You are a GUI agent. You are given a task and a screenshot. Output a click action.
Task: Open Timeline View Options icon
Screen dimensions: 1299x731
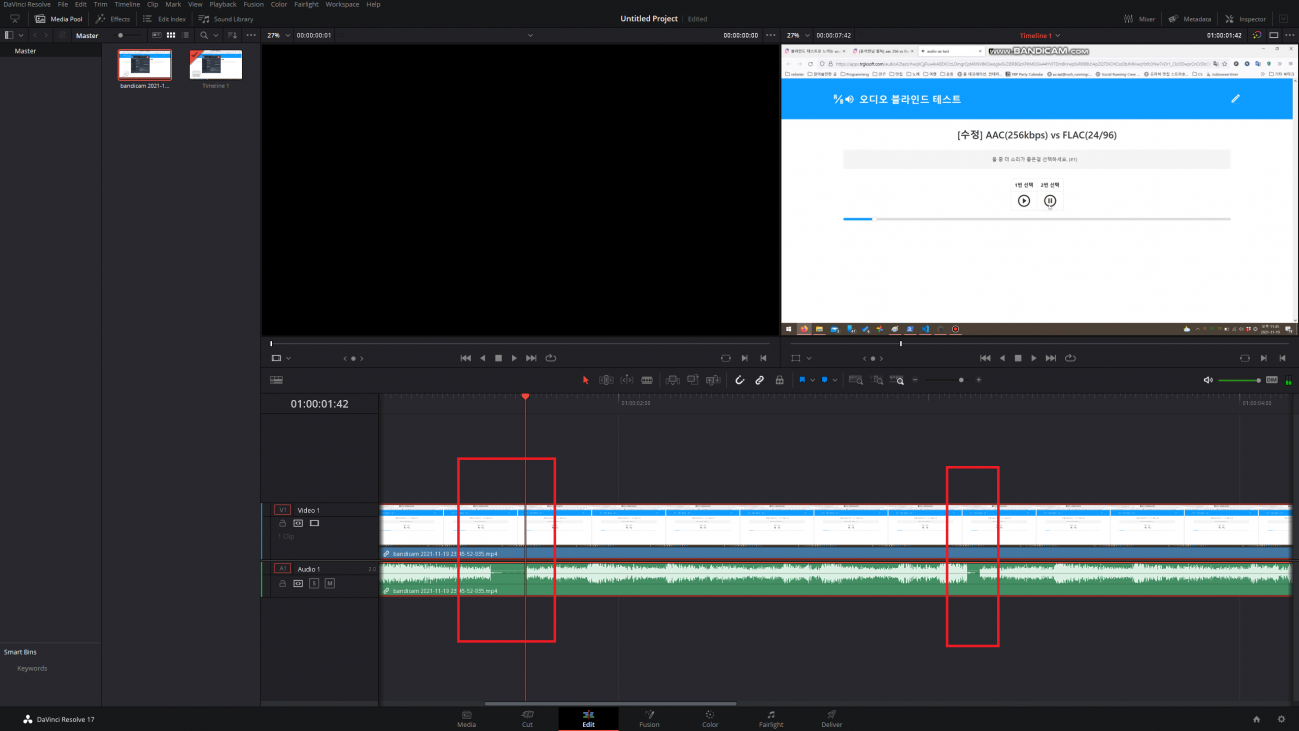[x=277, y=380]
